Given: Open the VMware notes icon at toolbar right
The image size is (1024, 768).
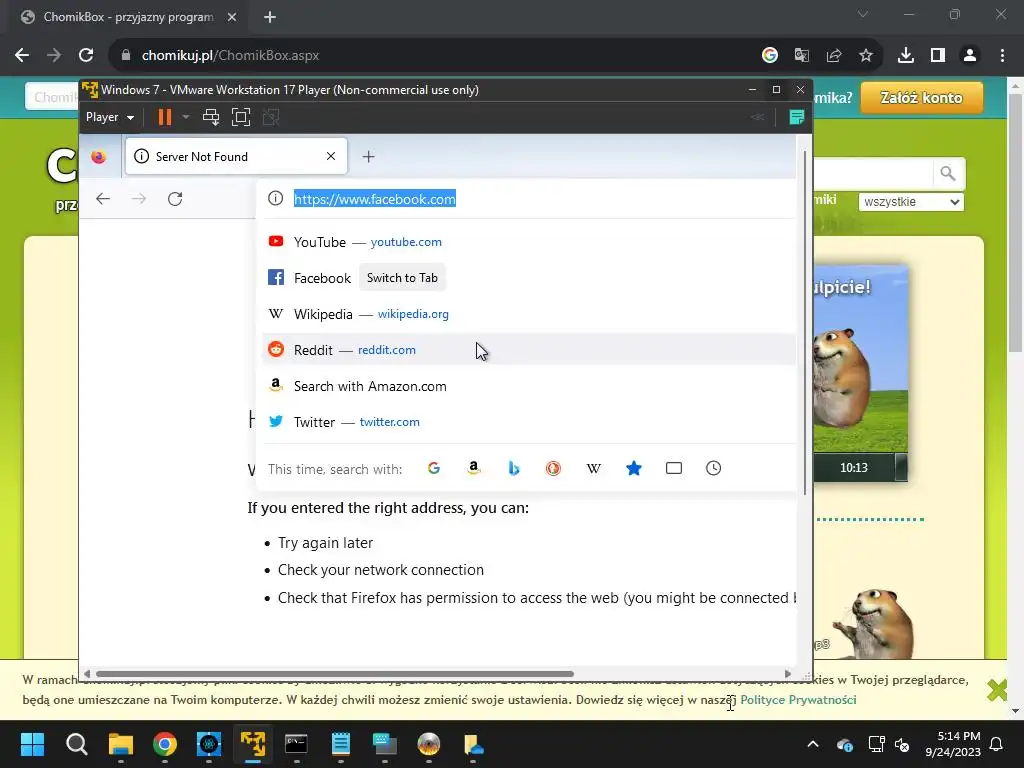Looking at the screenshot, I should pyautogui.click(x=797, y=117).
